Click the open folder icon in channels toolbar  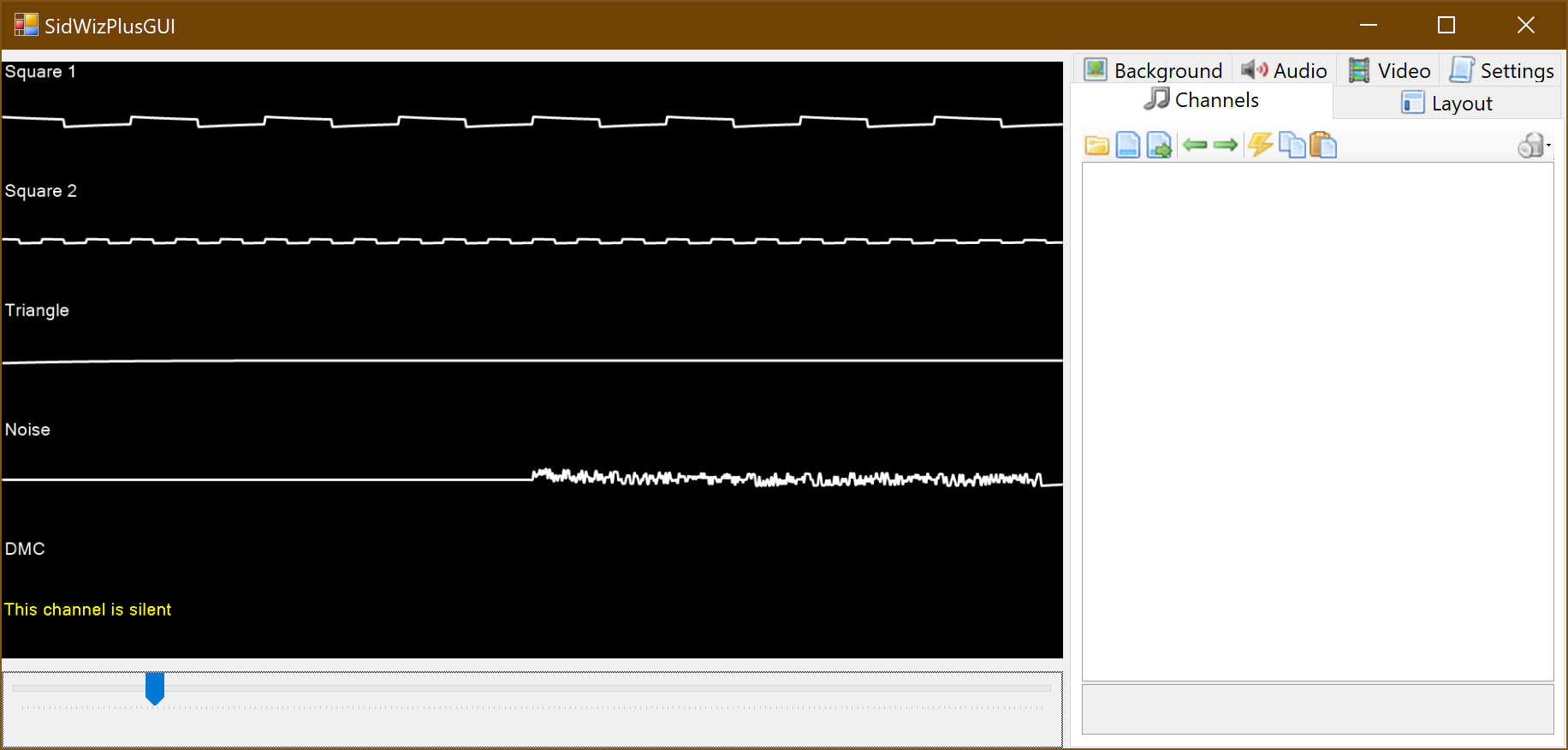[1097, 146]
